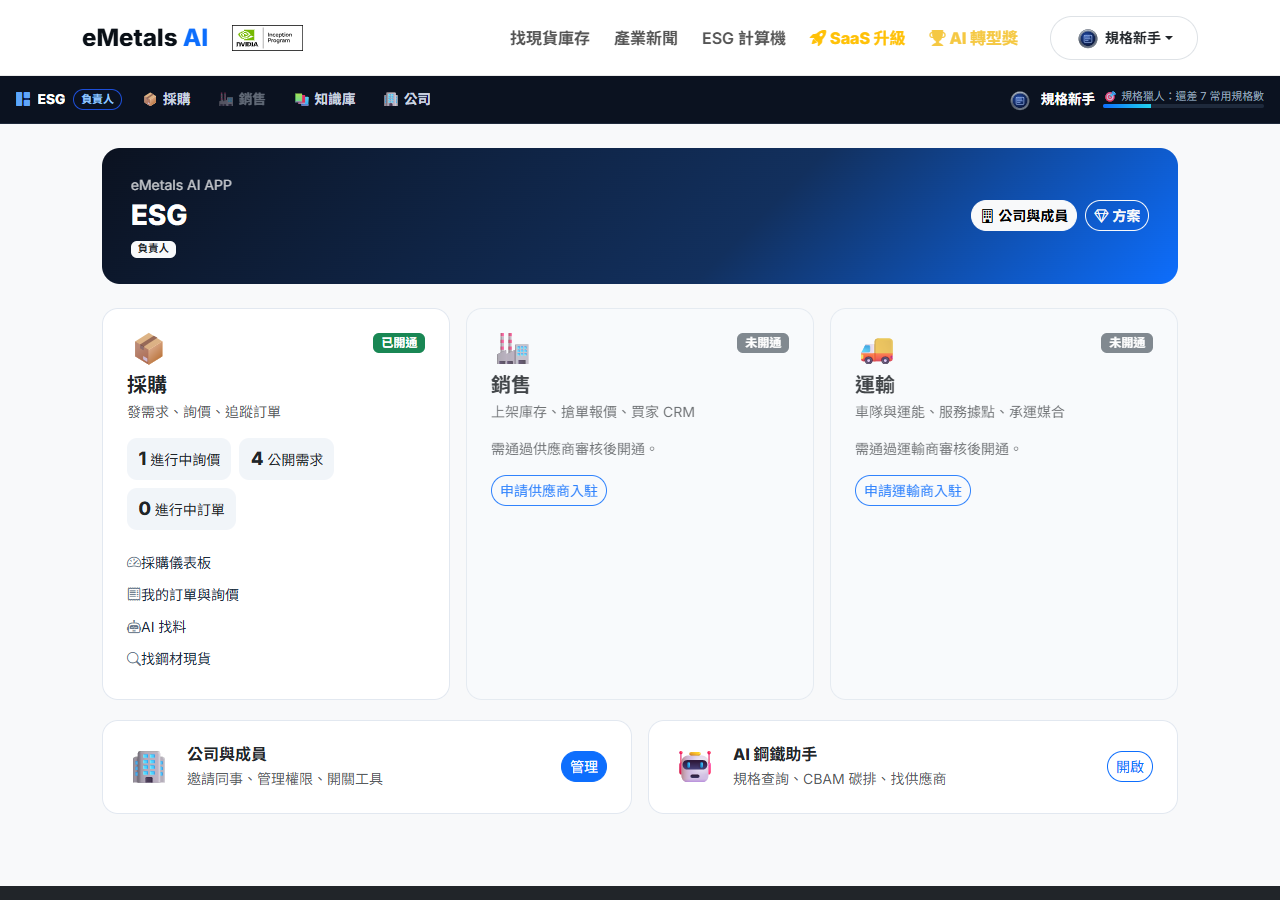The image size is (1280, 900).
Task: Open 找現貨庫存 in top navigation
Action: [x=550, y=38]
